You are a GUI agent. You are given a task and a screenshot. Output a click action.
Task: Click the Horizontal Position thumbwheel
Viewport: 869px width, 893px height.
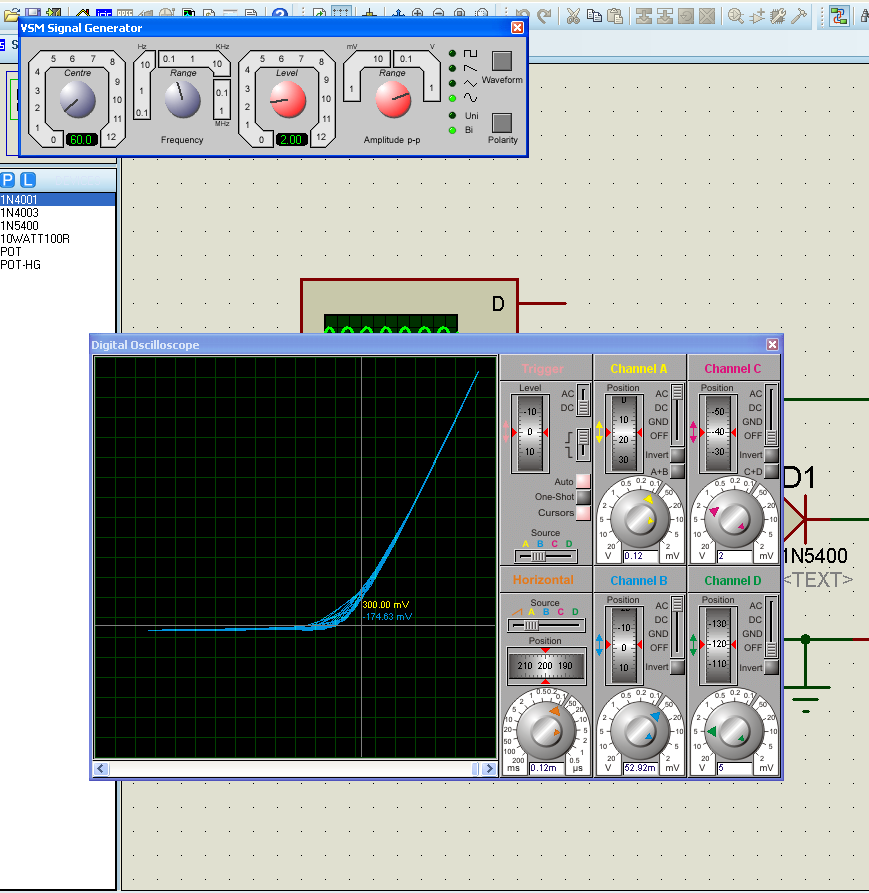pos(546,666)
